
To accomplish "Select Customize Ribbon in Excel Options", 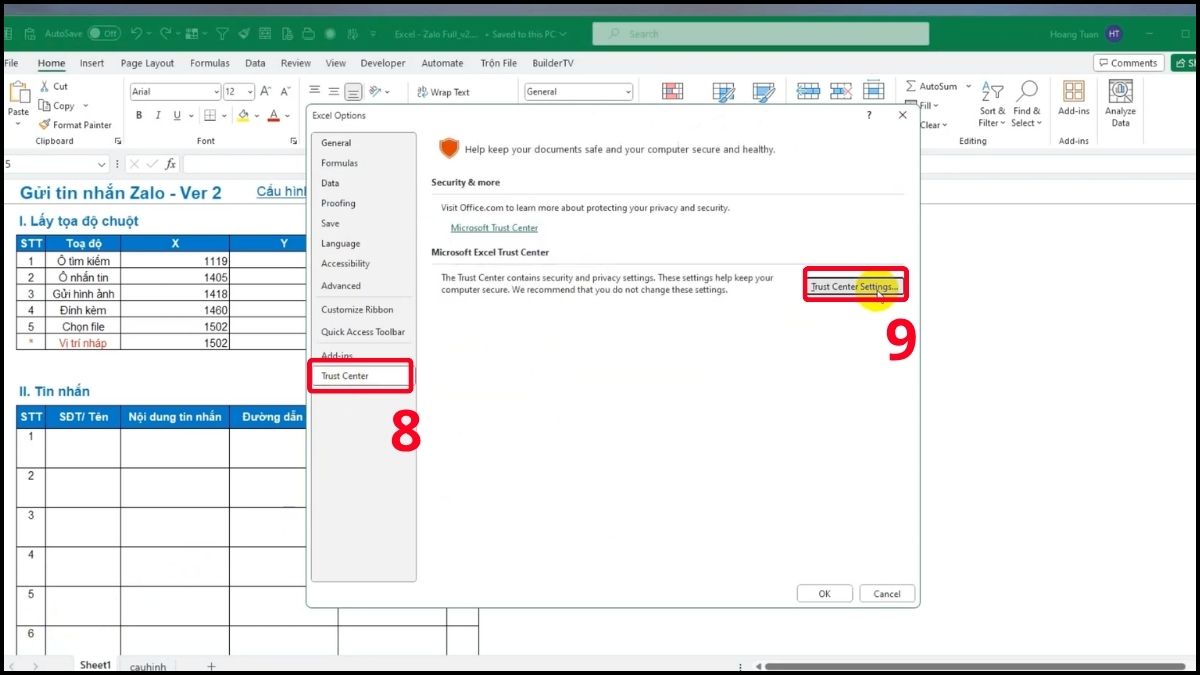I will 363,310.
